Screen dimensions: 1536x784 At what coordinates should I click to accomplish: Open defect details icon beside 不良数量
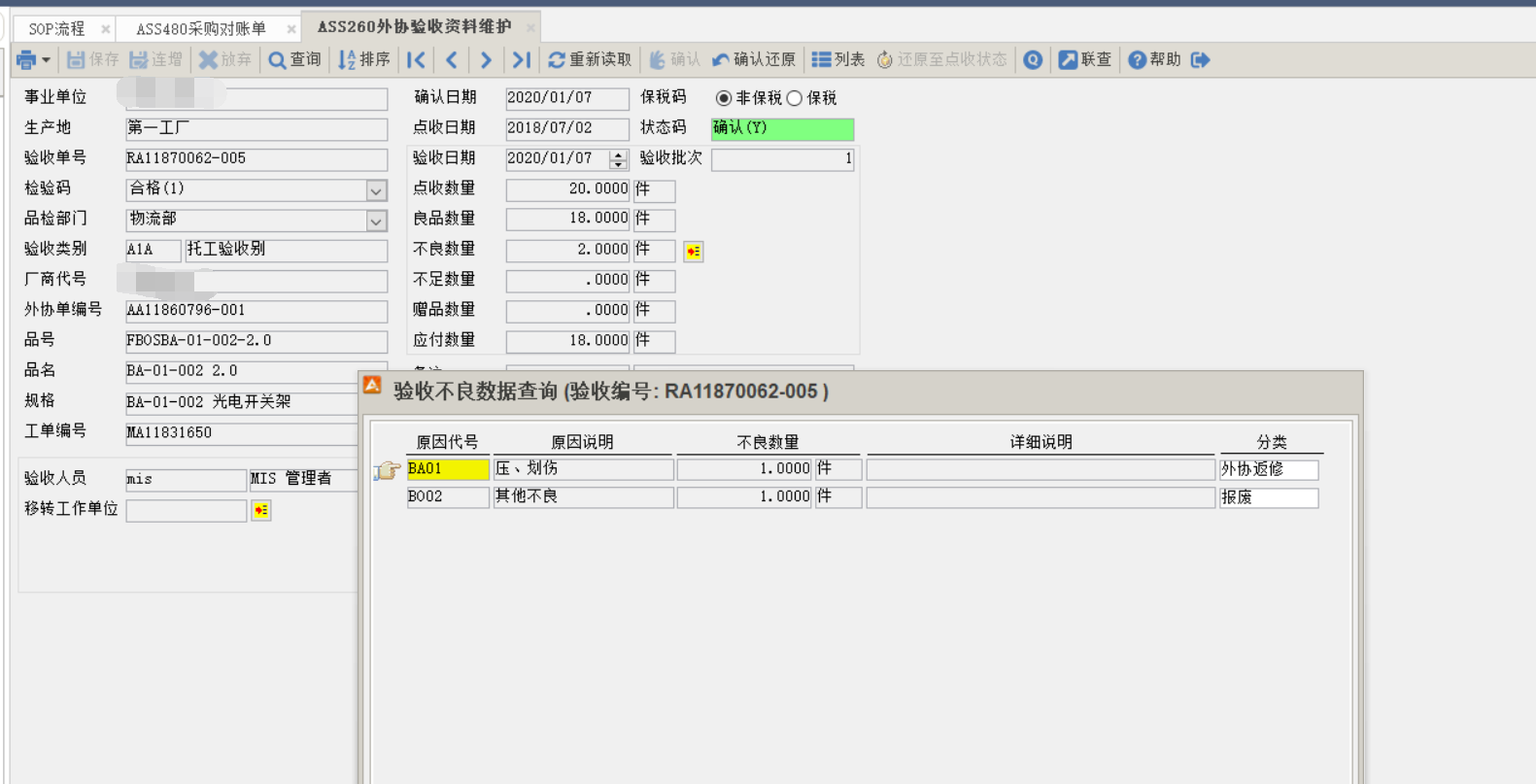tap(693, 252)
